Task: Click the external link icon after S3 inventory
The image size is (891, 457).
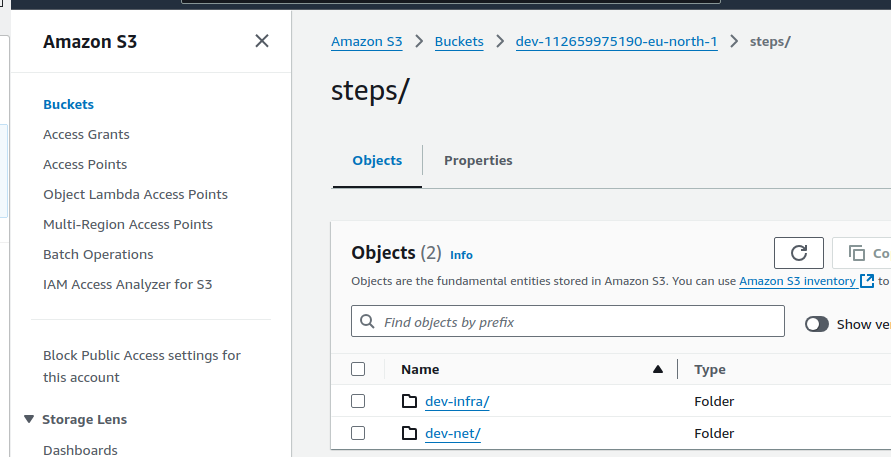Action: pyautogui.click(x=867, y=281)
